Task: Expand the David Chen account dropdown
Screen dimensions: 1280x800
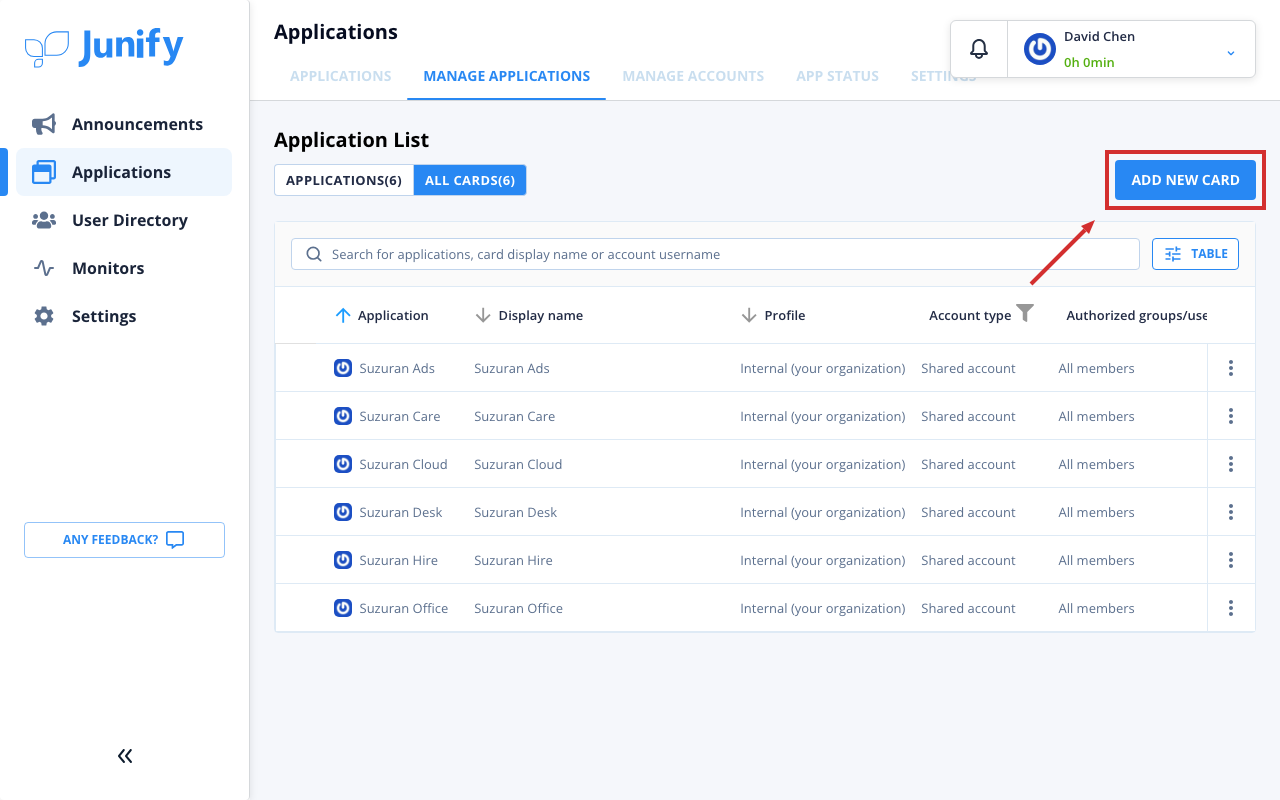Action: click(1231, 52)
